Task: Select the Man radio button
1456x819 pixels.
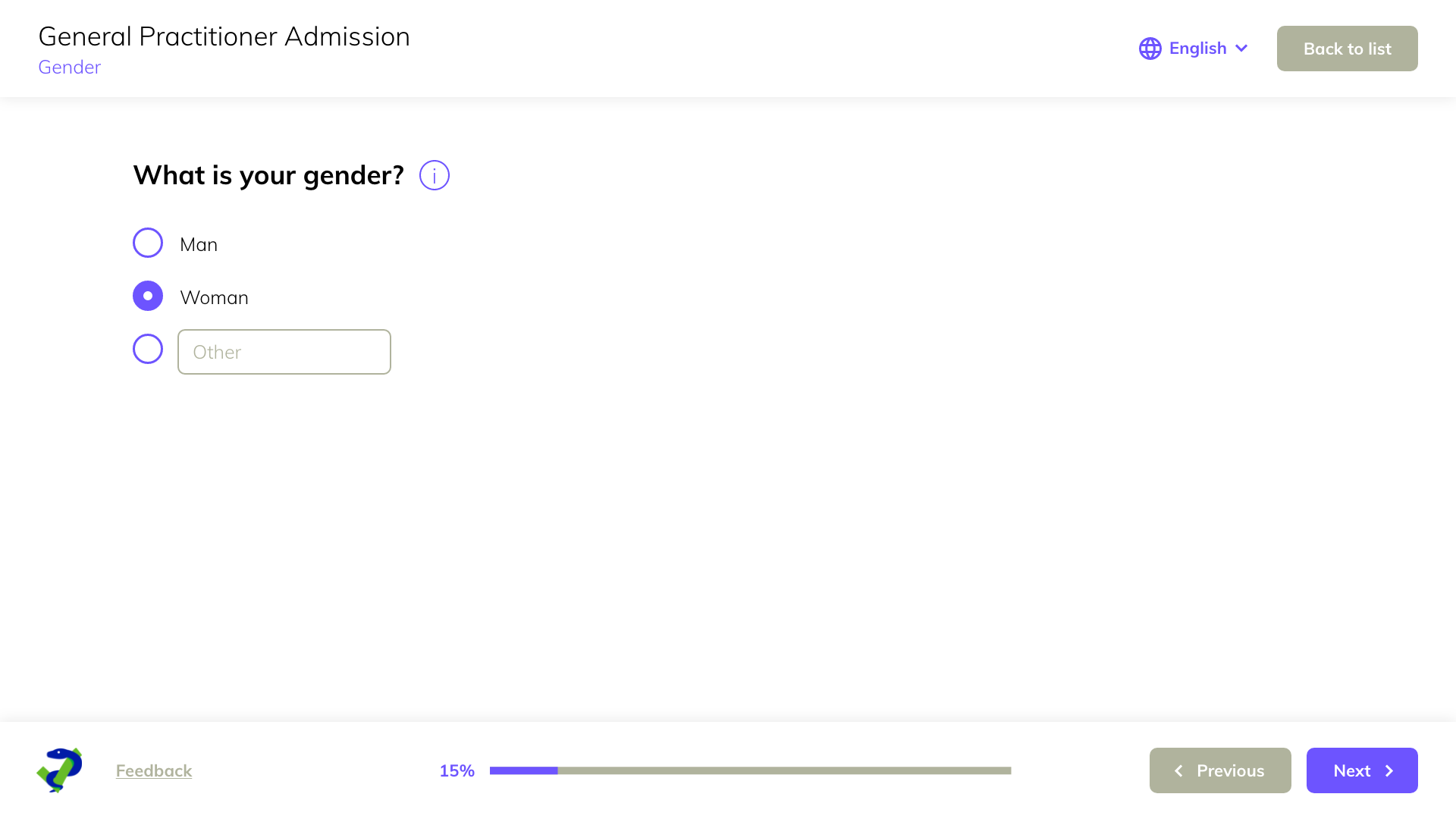Action: 148,243
